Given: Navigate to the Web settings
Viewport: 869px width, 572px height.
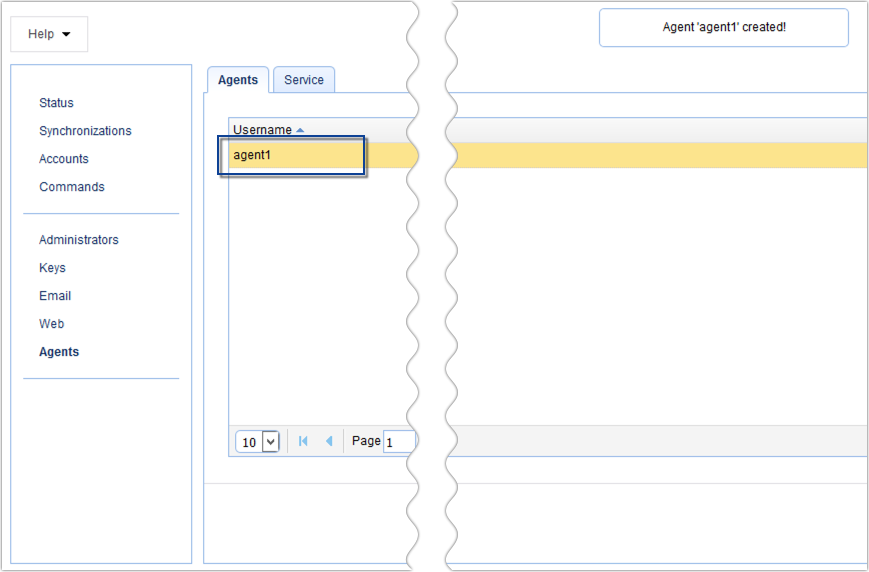Looking at the screenshot, I should [51, 324].
